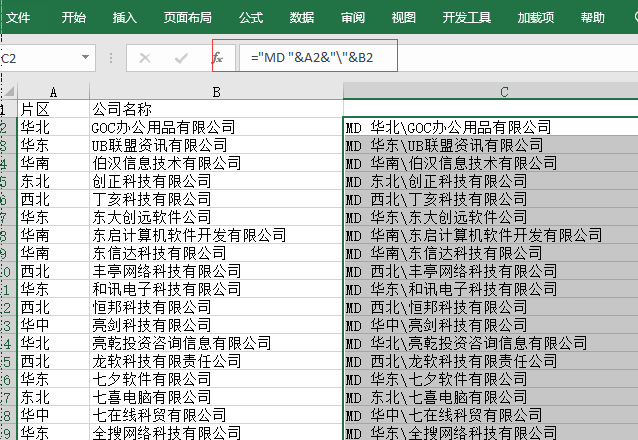Select cell MD 华中\七在线科贸有限公司

[491, 415]
